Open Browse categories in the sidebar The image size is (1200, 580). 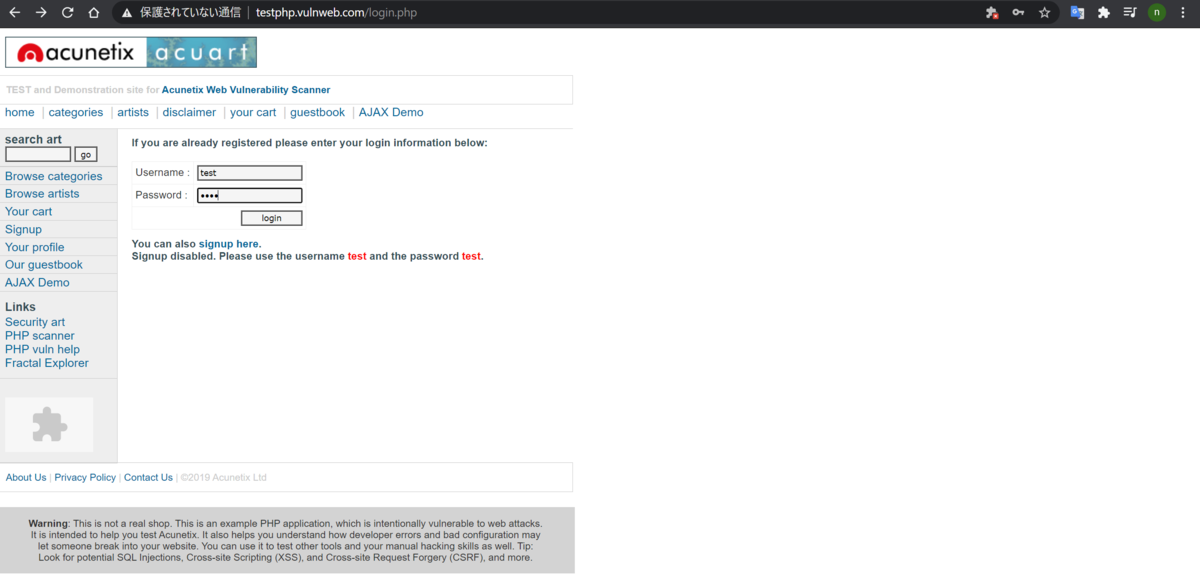[53, 176]
